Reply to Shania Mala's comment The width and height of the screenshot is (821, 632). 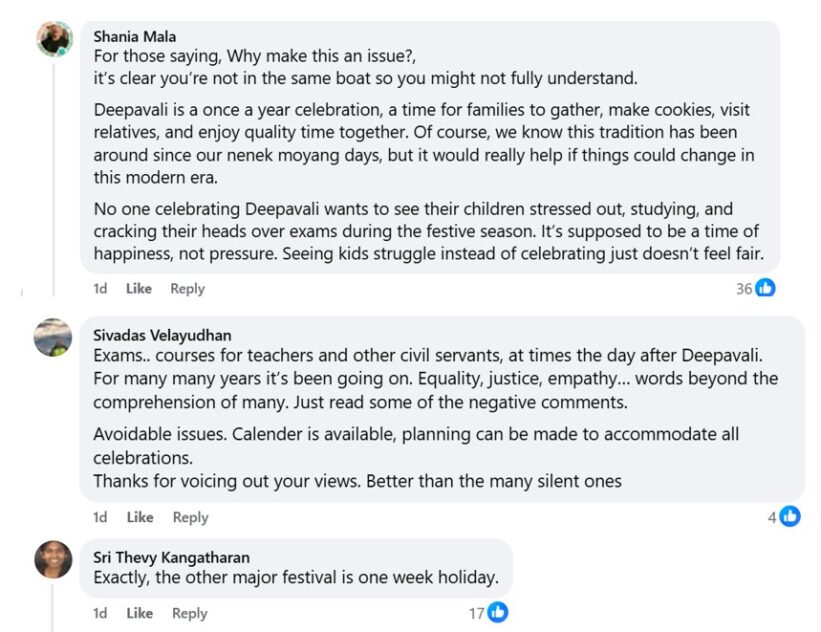point(187,289)
